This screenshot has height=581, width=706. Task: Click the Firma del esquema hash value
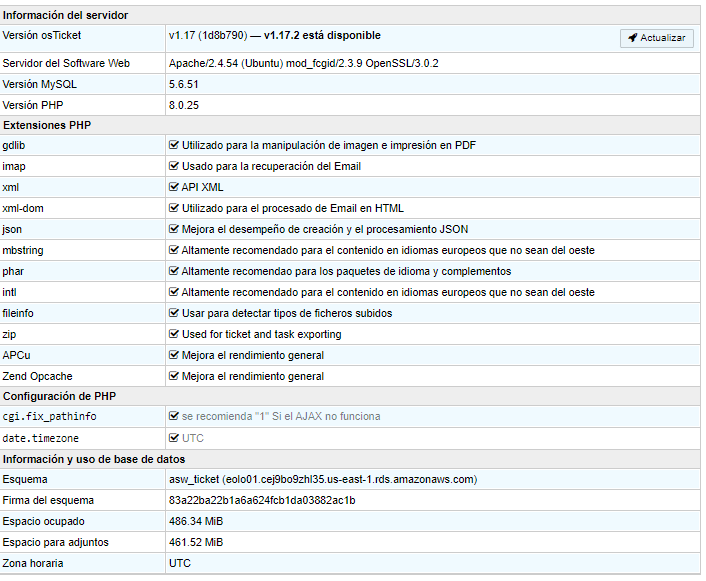pos(262,500)
